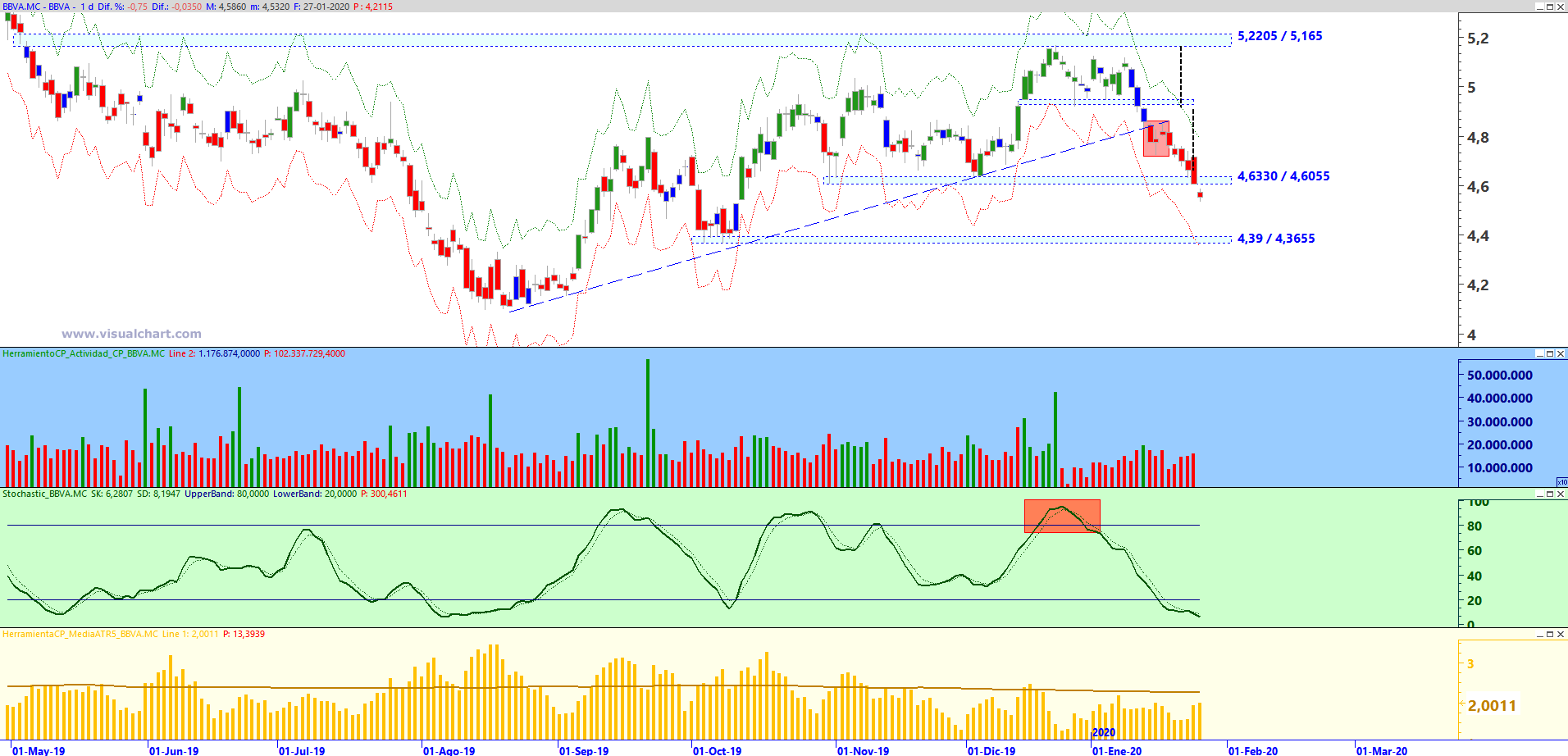Click 10.000.000 on the volume axis
Screen dimensions: 1568x756
(1500, 468)
